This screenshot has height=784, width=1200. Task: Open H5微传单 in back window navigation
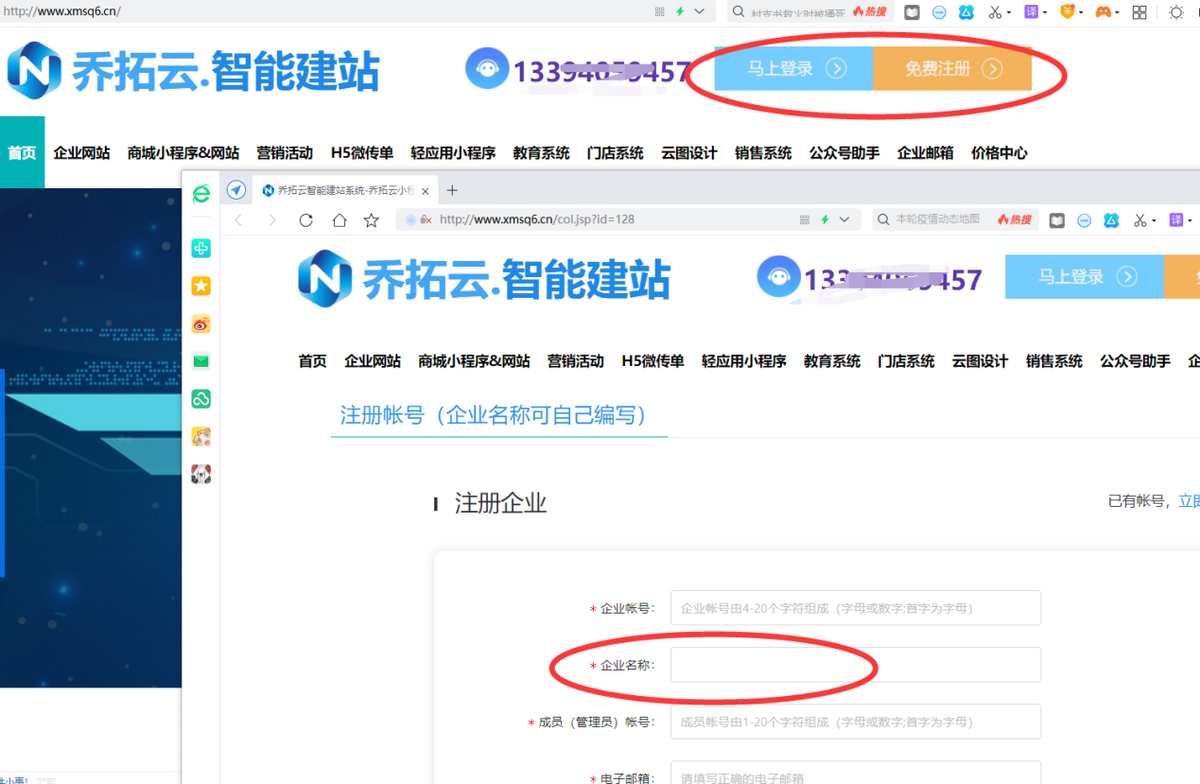click(362, 153)
